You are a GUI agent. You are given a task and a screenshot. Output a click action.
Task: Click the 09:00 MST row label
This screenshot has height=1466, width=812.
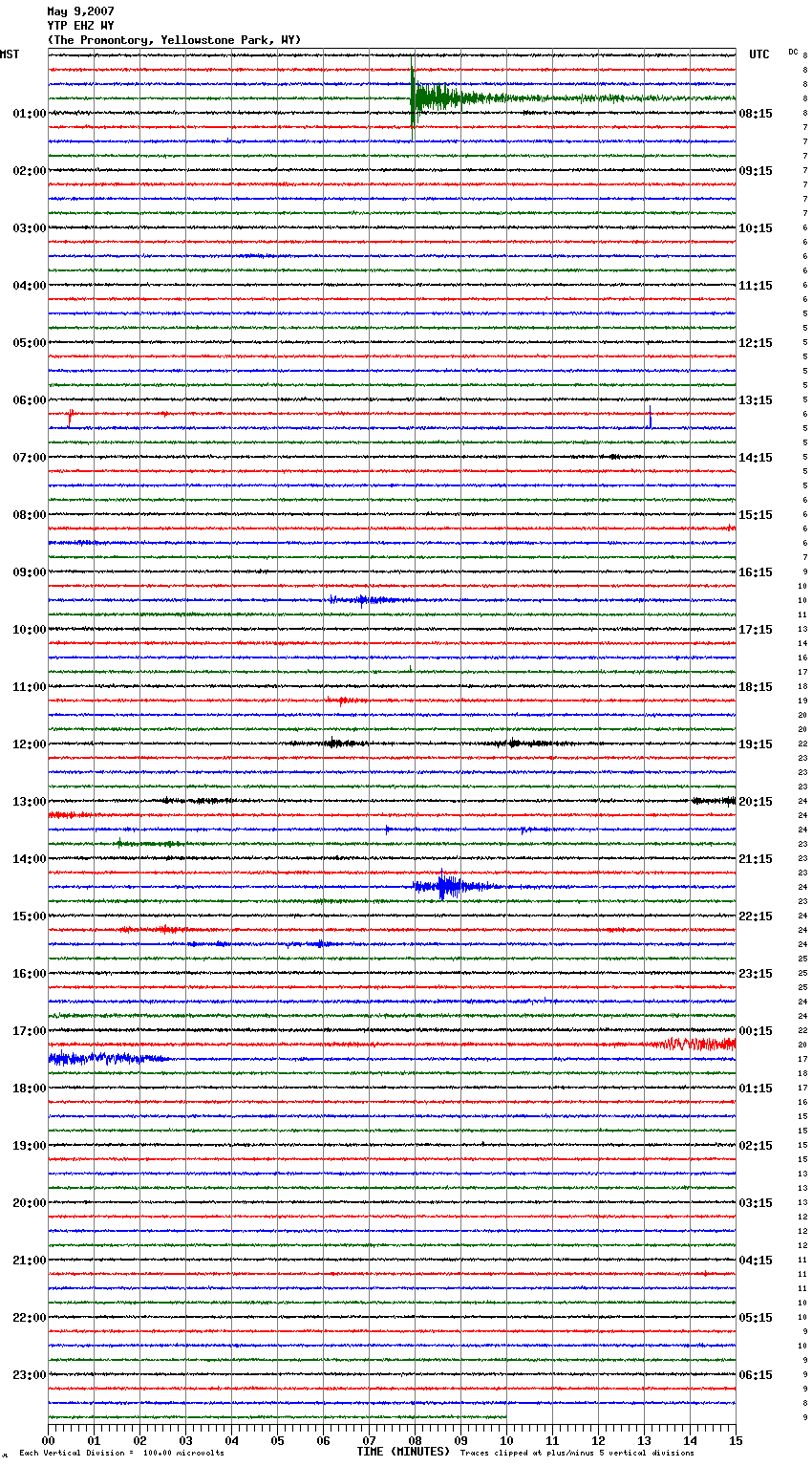pyautogui.click(x=30, y=572)
